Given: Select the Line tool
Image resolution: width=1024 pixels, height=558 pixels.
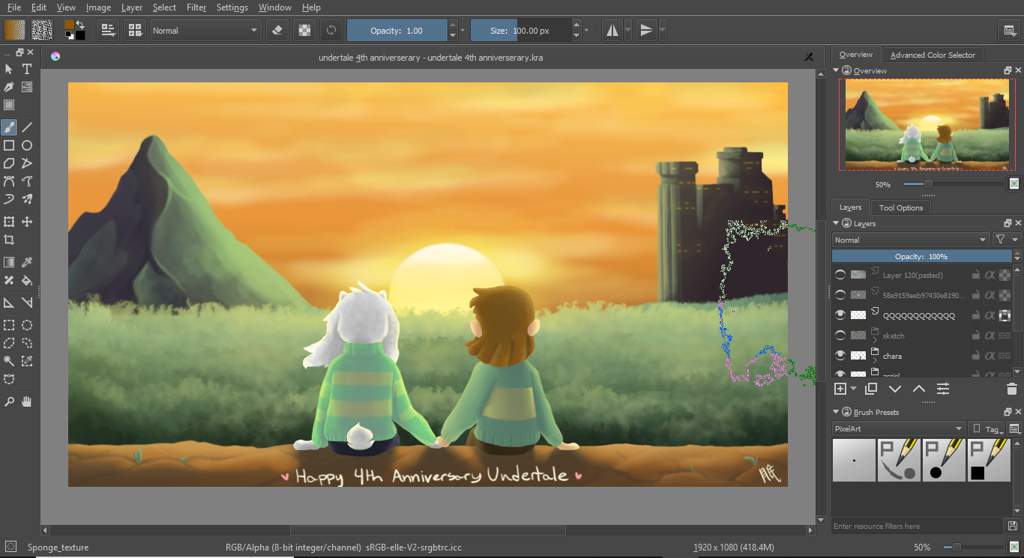Looking at the screenshot, I should pyautogui.click(x=27, y=127).
